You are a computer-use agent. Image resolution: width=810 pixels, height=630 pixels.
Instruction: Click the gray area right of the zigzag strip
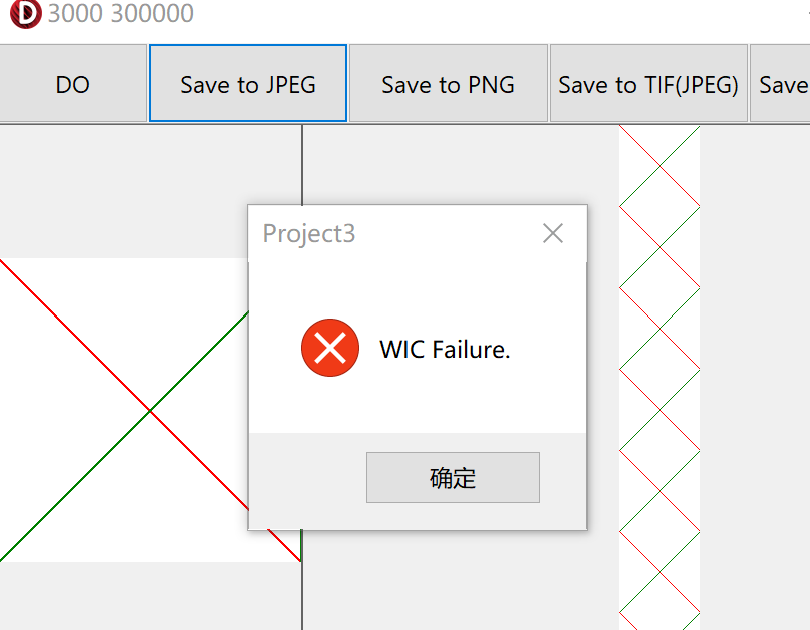click(755, 377)
